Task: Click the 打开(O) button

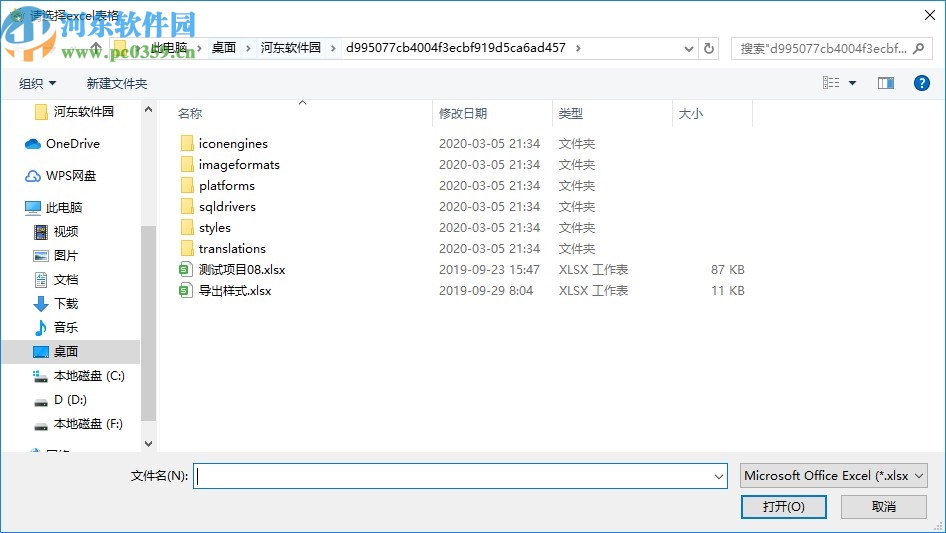Action: point(784,506)
